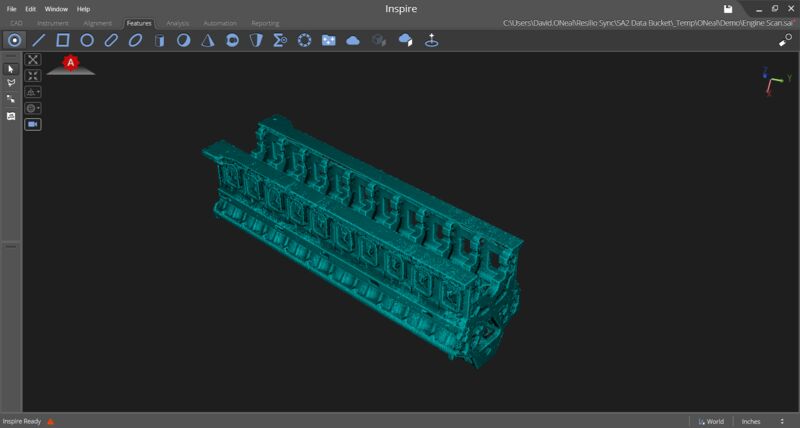Toggle the camera view button
Screen dimensions: 800x428
click(x=33, y=124)
